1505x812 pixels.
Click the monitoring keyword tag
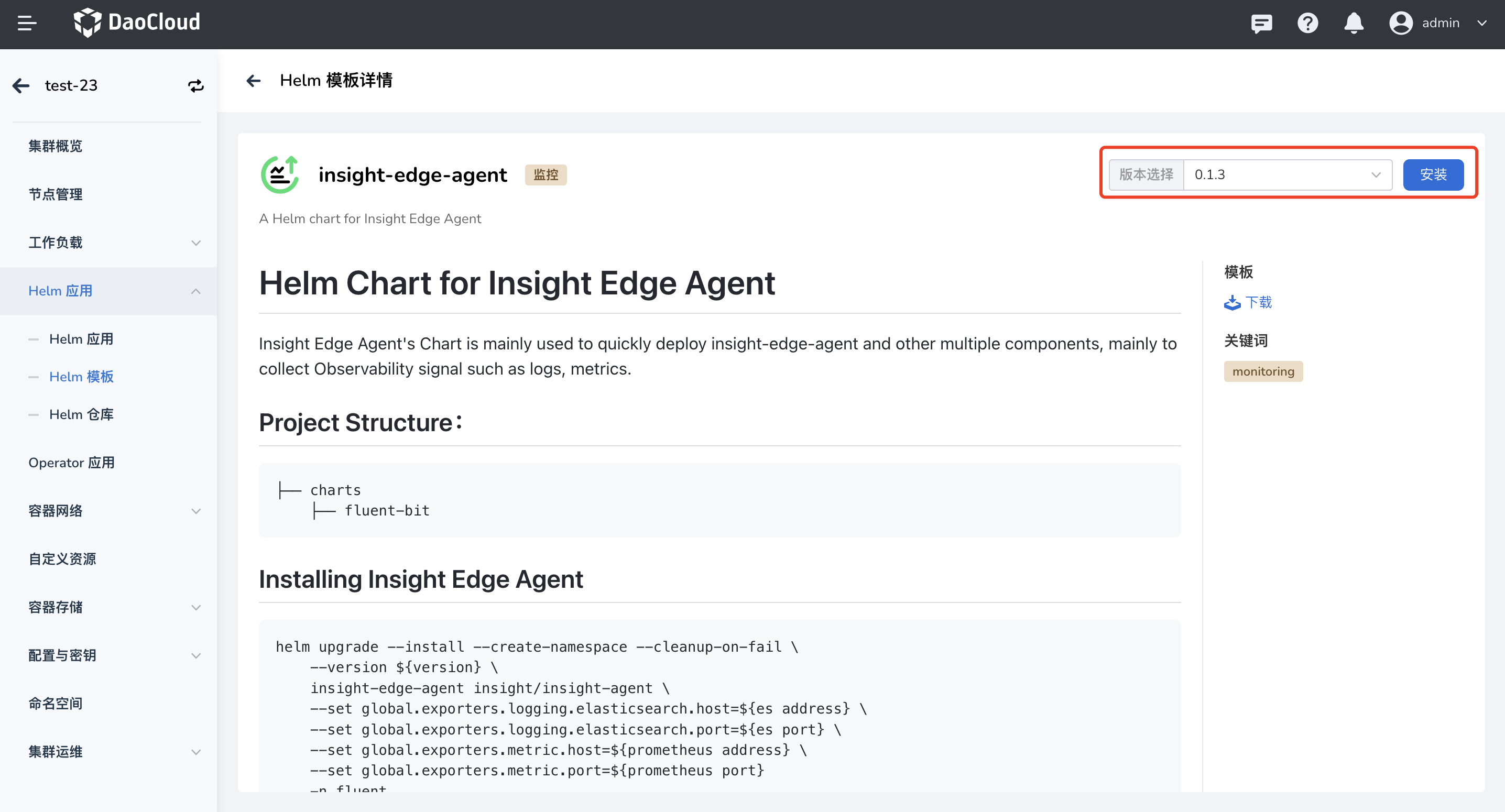click(1262, 371)
